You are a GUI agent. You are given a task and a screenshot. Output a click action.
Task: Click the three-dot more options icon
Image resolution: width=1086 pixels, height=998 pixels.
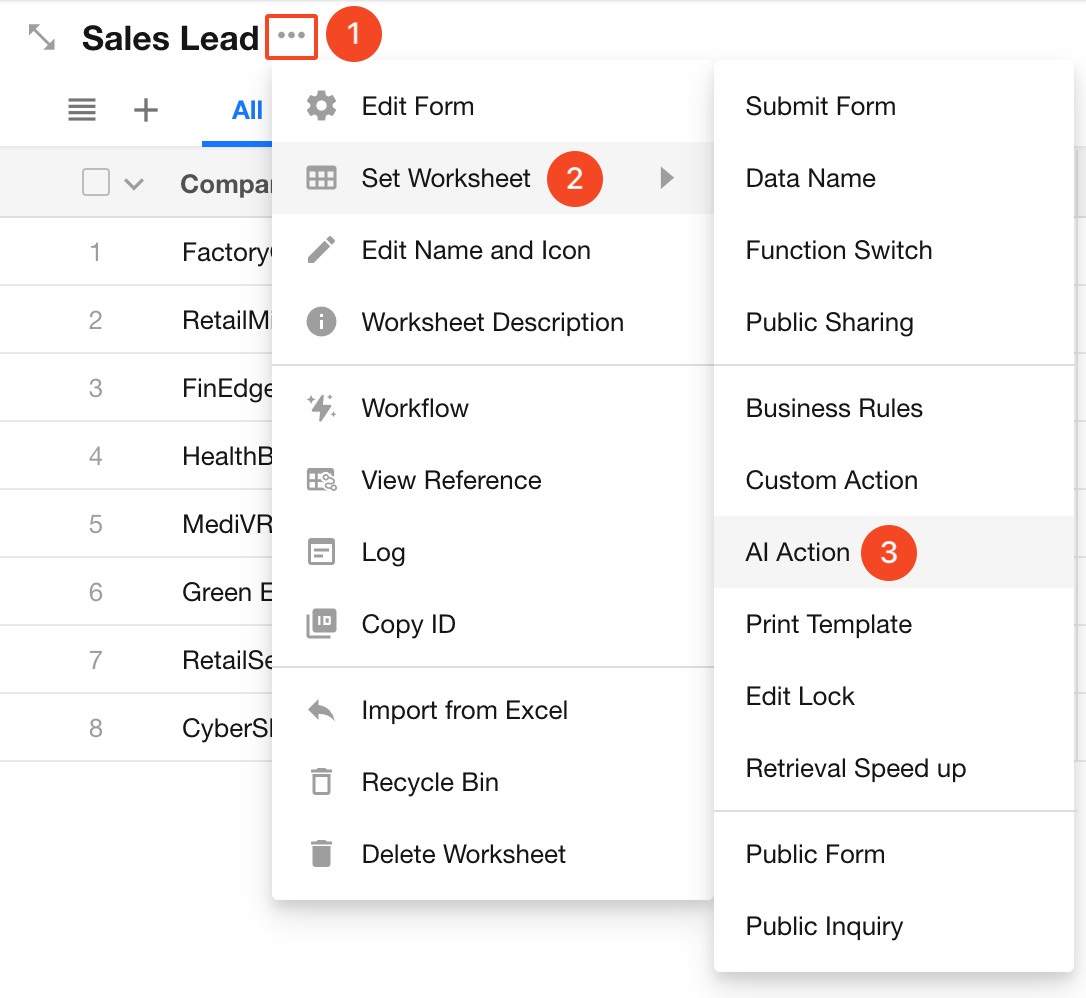292,37
